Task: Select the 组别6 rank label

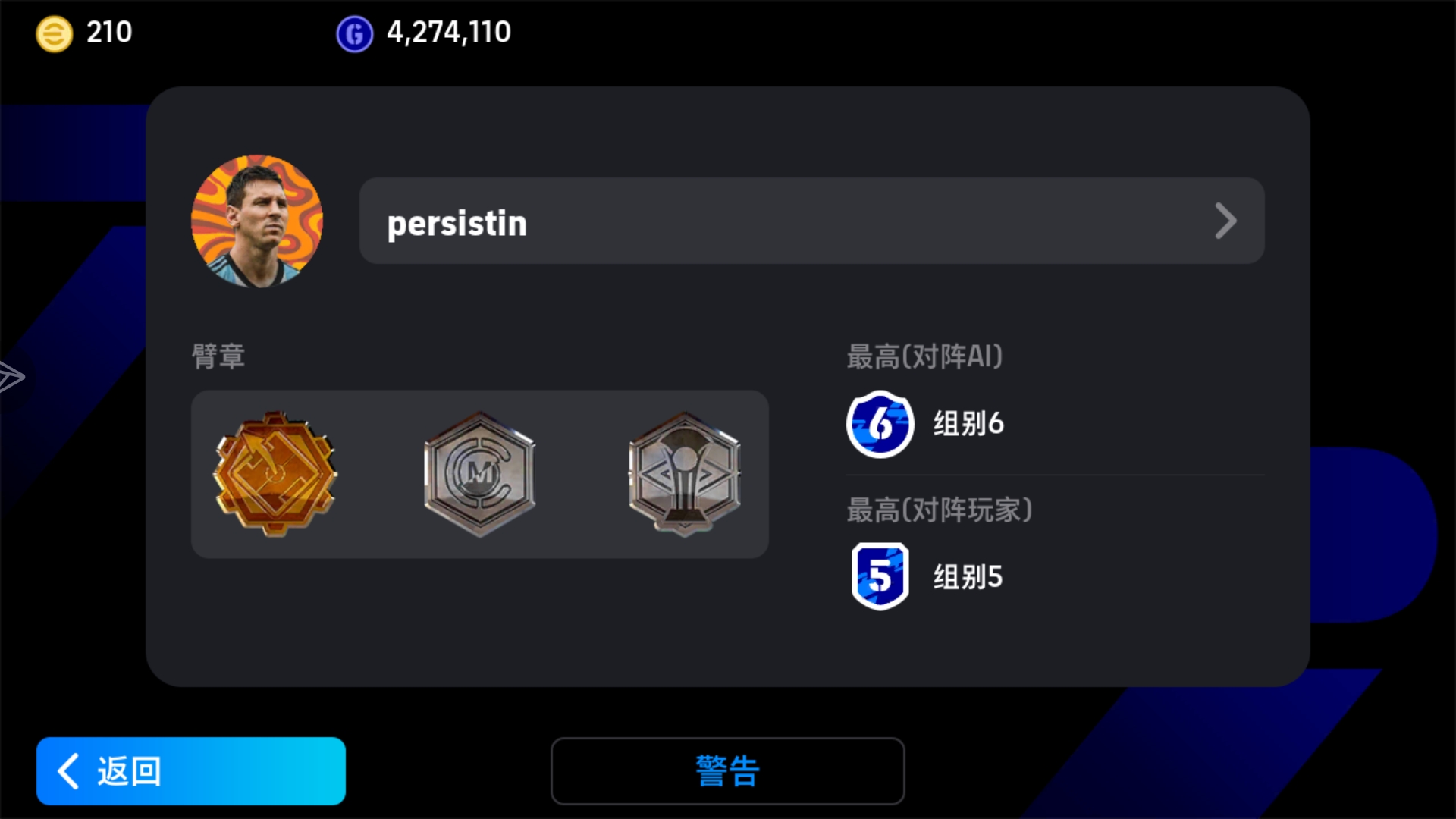Action: 968,424
